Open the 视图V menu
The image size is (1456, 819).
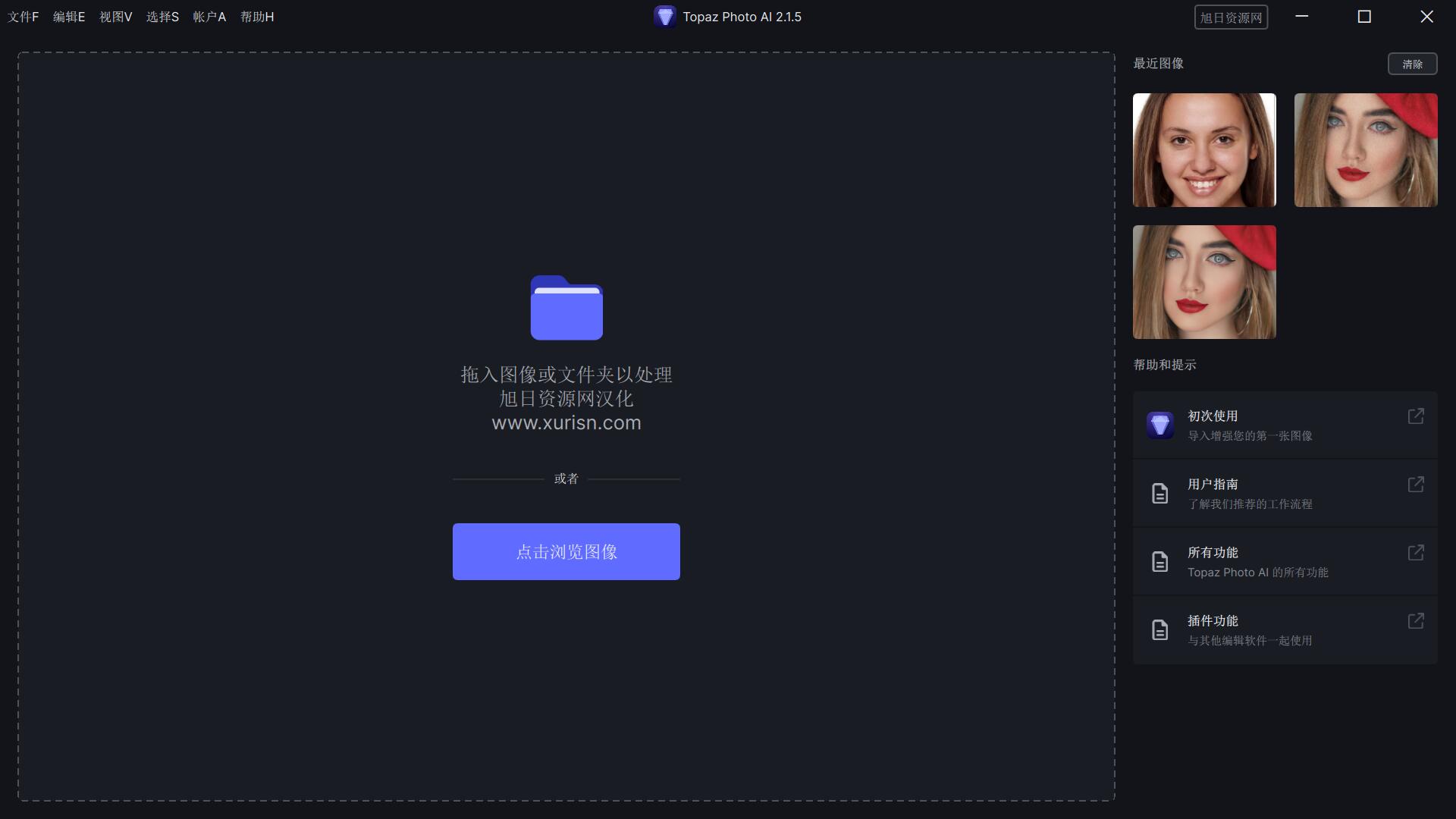tap(115, 16)
